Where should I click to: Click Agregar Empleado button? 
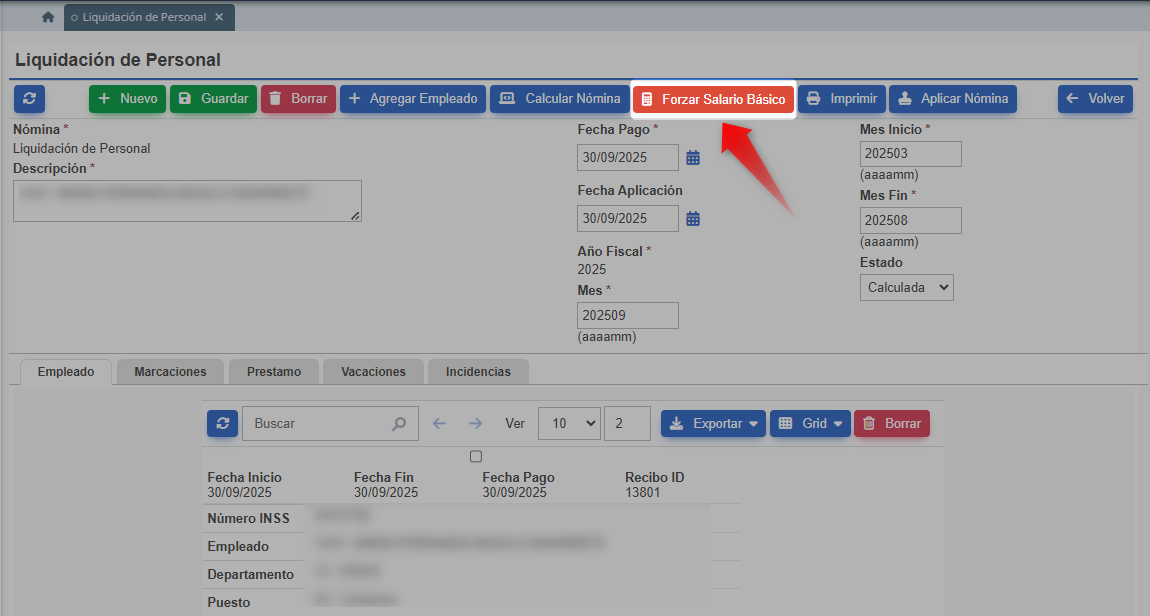413,98
